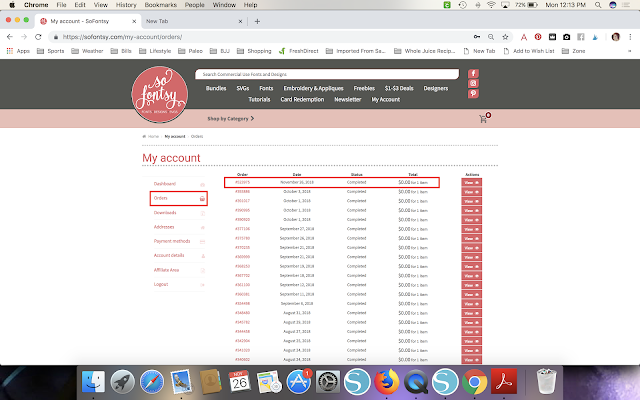Click the September 6, 2018 order date
This screenshot has height=400, width=640.
[x=297, y=304]
